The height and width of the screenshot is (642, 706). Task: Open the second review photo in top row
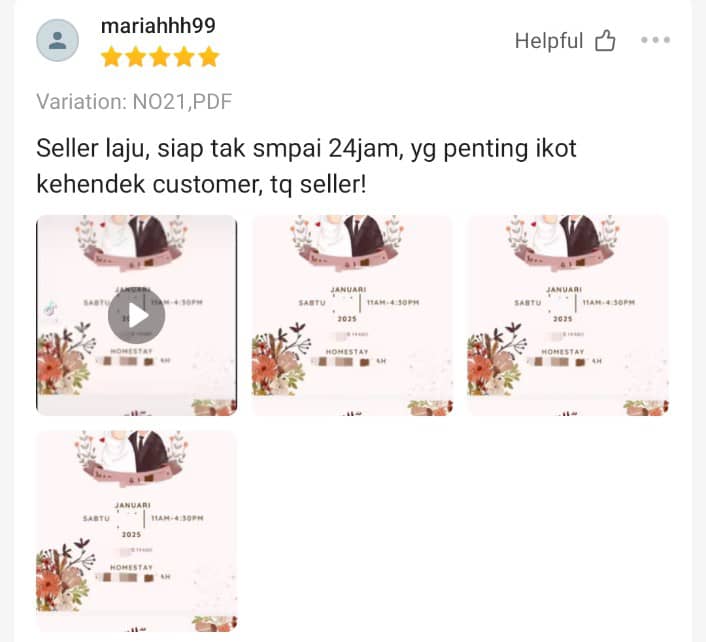click(x=352, y=315)
